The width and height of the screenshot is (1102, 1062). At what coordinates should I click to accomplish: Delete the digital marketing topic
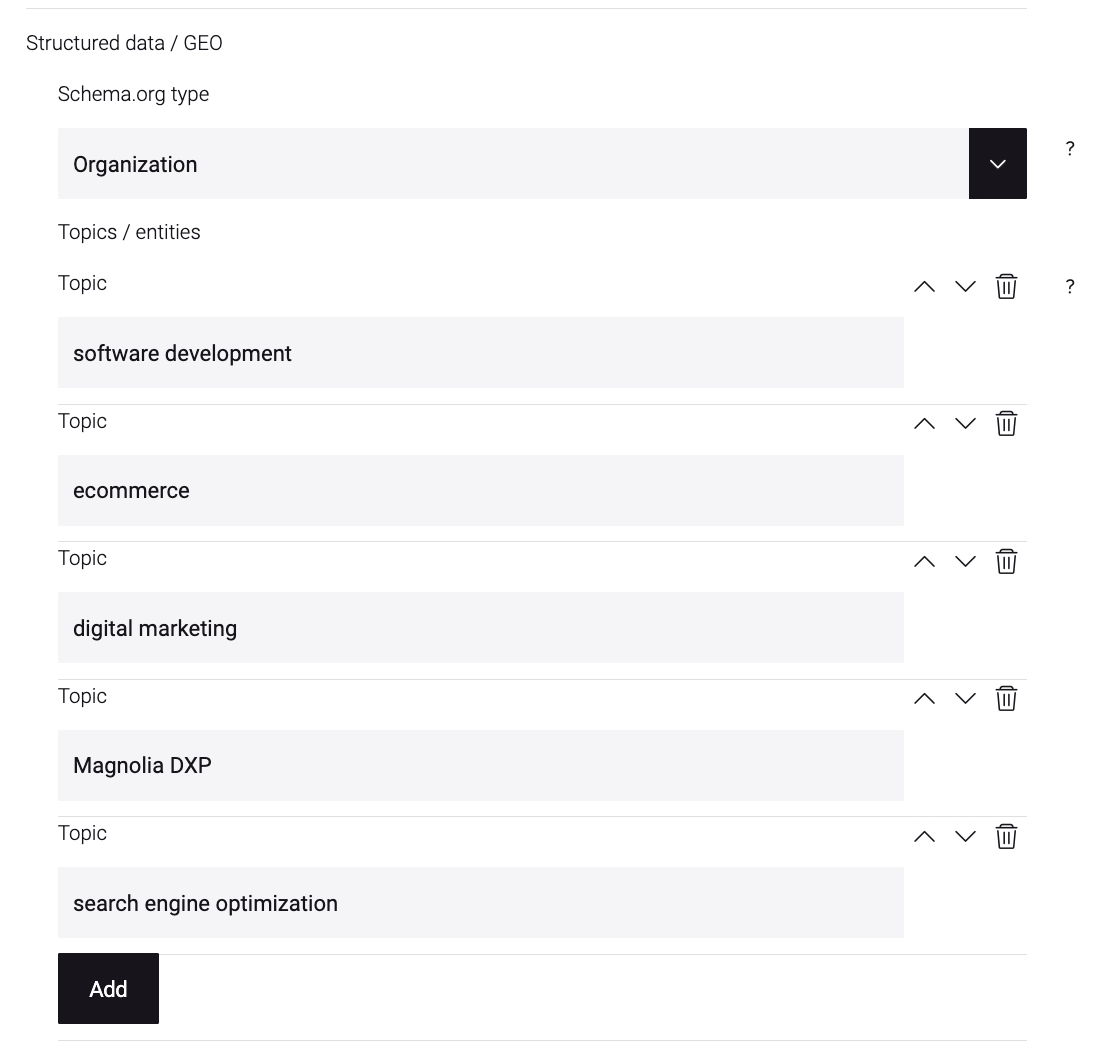[1006, 562]
